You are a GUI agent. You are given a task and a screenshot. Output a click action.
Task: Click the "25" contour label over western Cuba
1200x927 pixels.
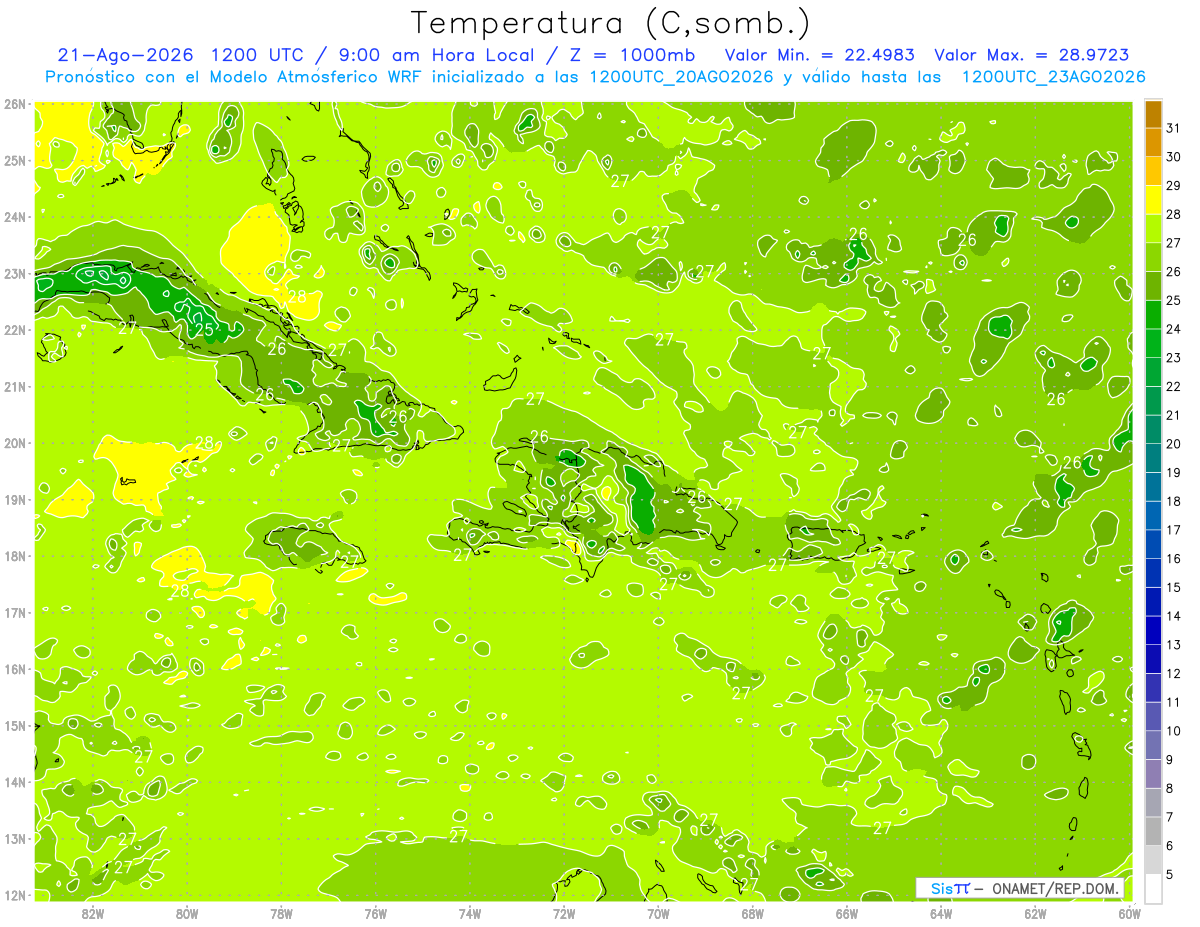click(x=204, y=330)
